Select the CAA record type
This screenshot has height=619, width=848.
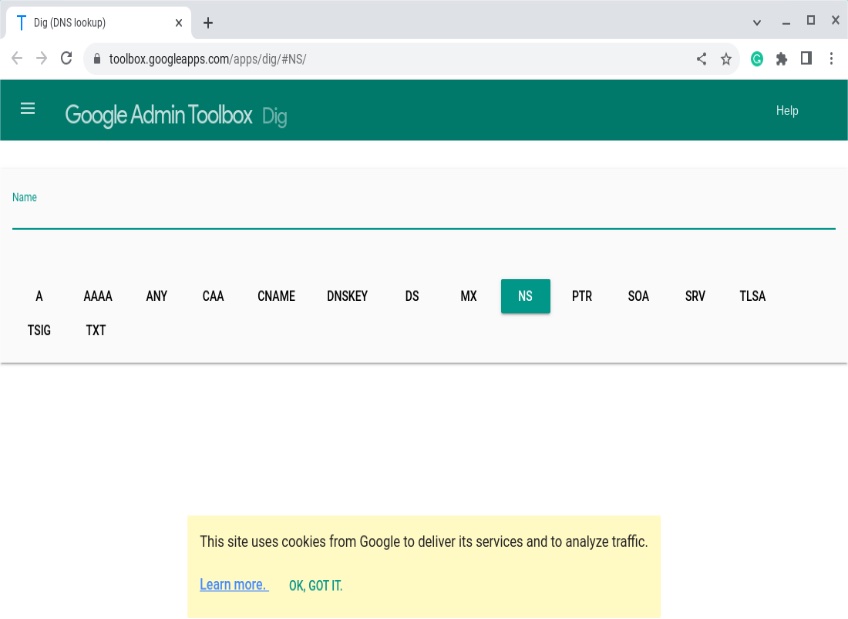coord(213,296)
